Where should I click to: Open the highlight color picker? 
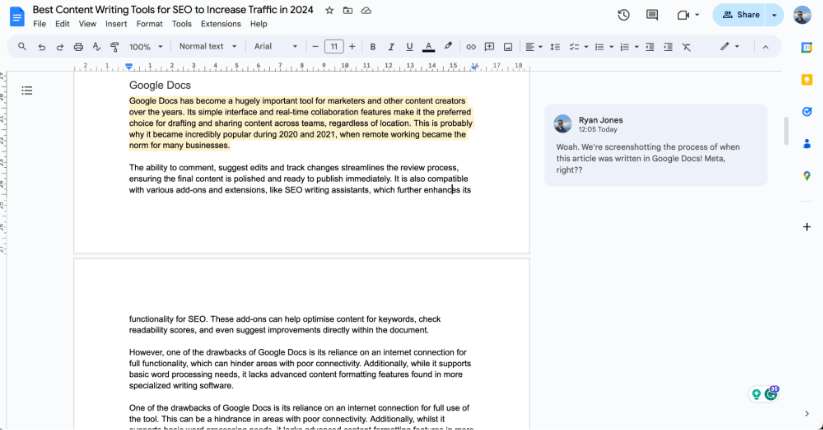(x=448, y=47)
